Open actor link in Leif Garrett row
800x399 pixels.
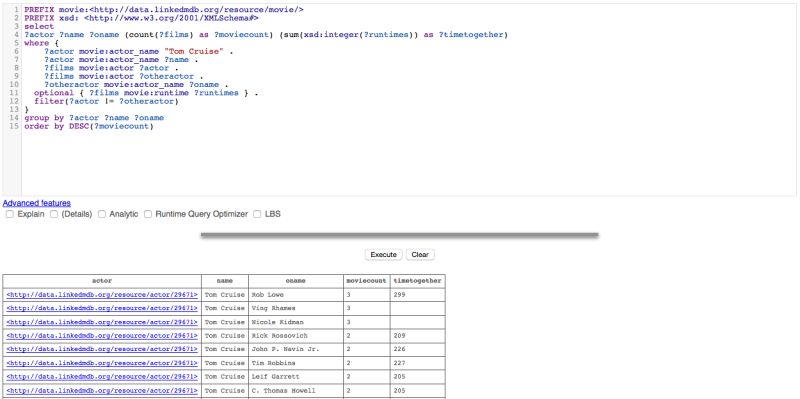click(x=102, y=377)
